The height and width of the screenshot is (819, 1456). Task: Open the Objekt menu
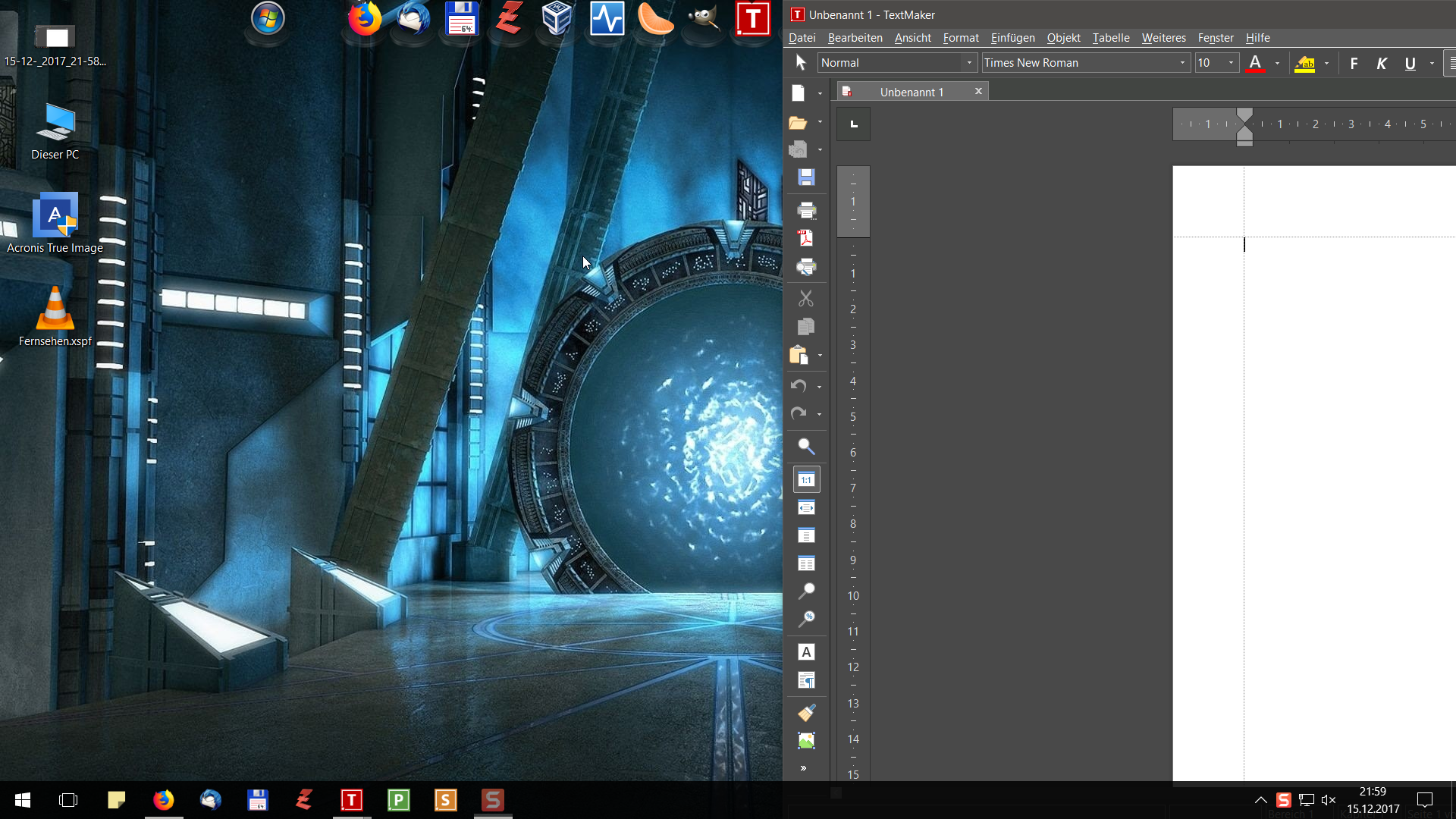click(x=1063, y=38)
